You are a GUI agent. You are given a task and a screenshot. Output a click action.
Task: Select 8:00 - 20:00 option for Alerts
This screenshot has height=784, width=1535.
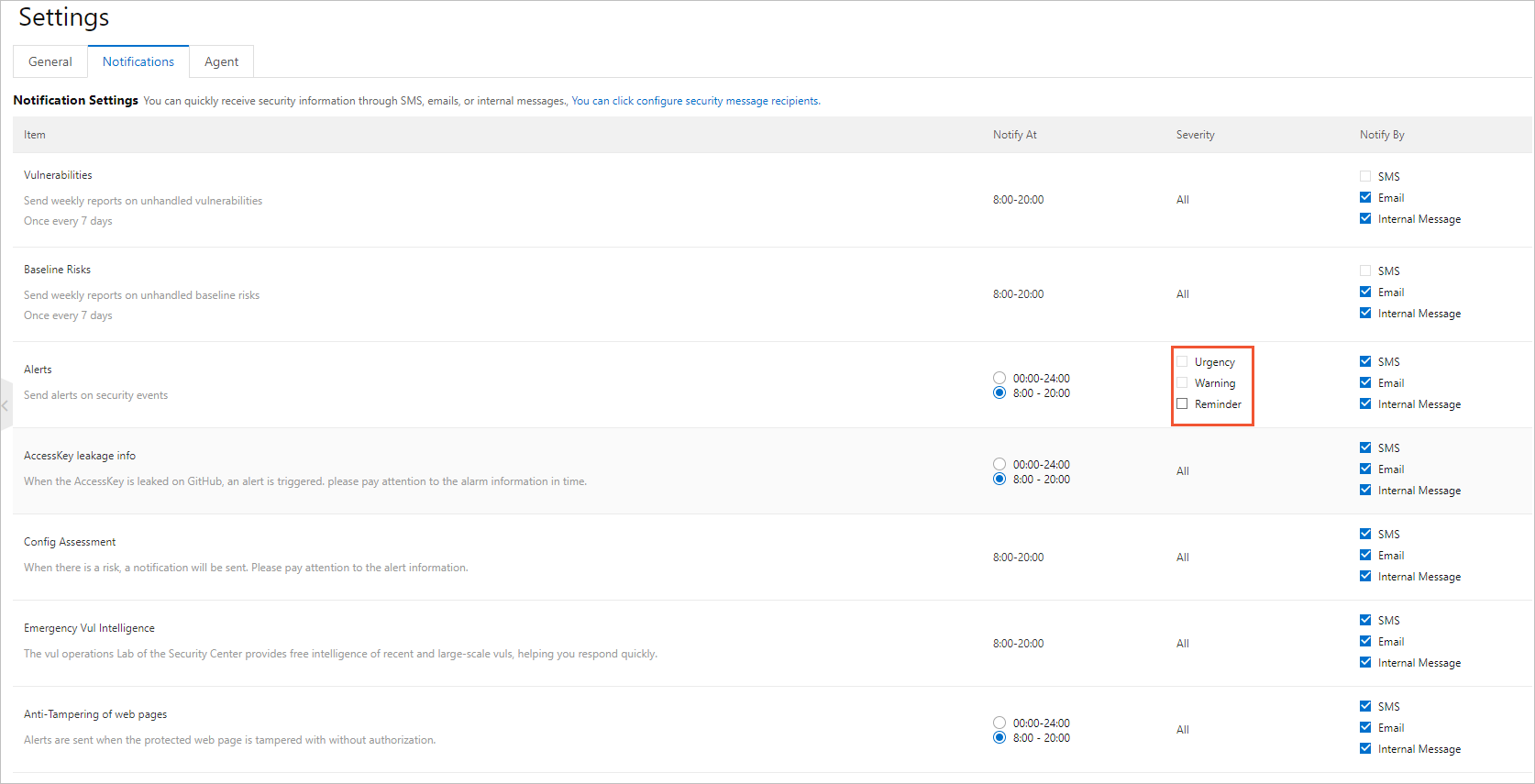(999, 392)
